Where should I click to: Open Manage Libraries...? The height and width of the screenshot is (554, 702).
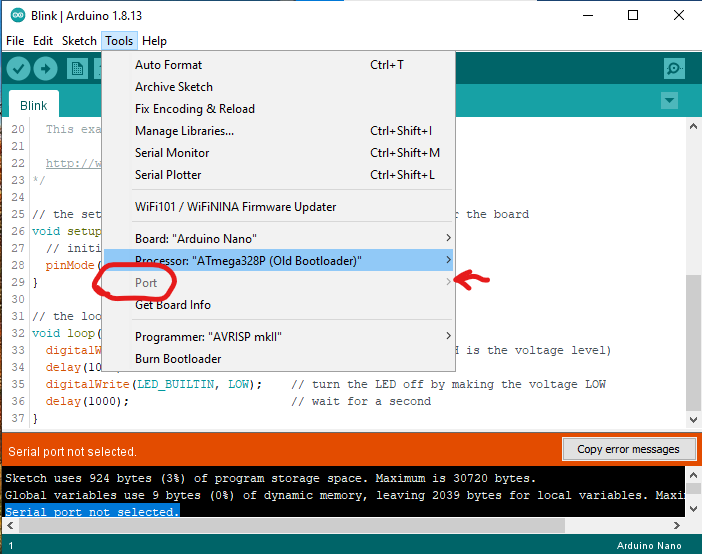tap(278, 131)
